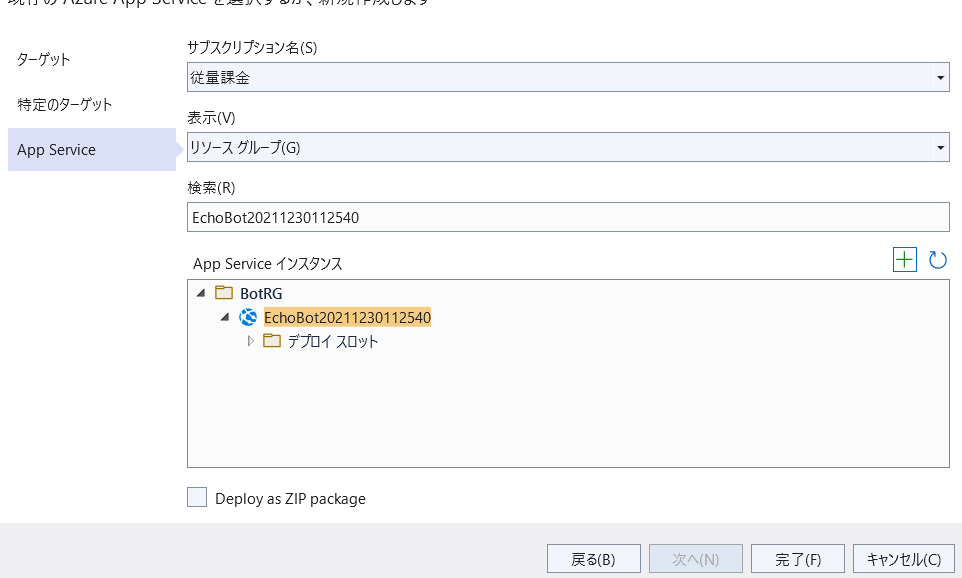
Task: Click the 戻る button
Action: click(594, 558)
